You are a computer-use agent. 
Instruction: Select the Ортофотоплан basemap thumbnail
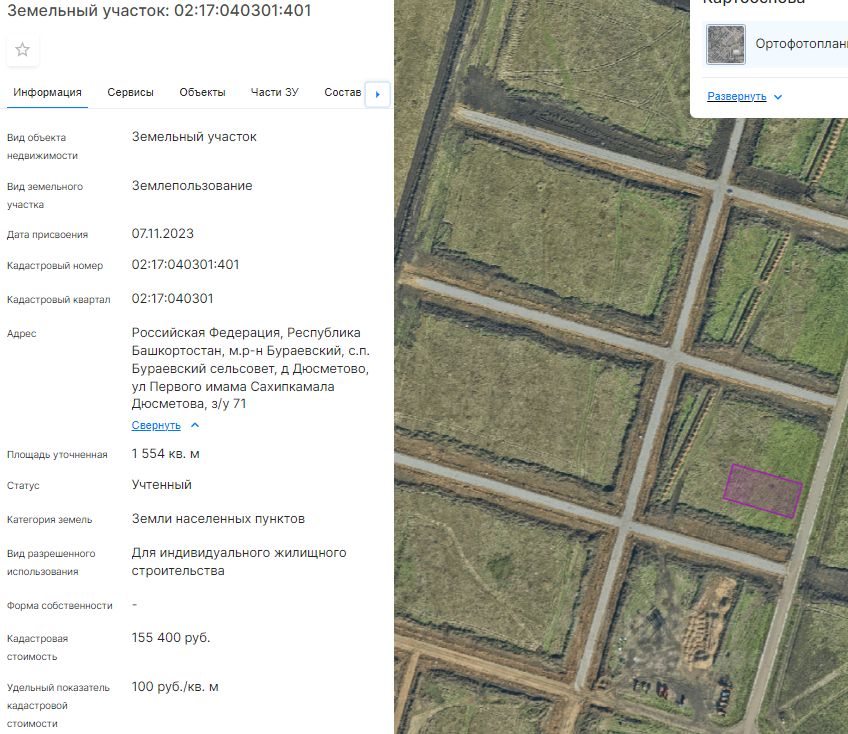(726, 44)
